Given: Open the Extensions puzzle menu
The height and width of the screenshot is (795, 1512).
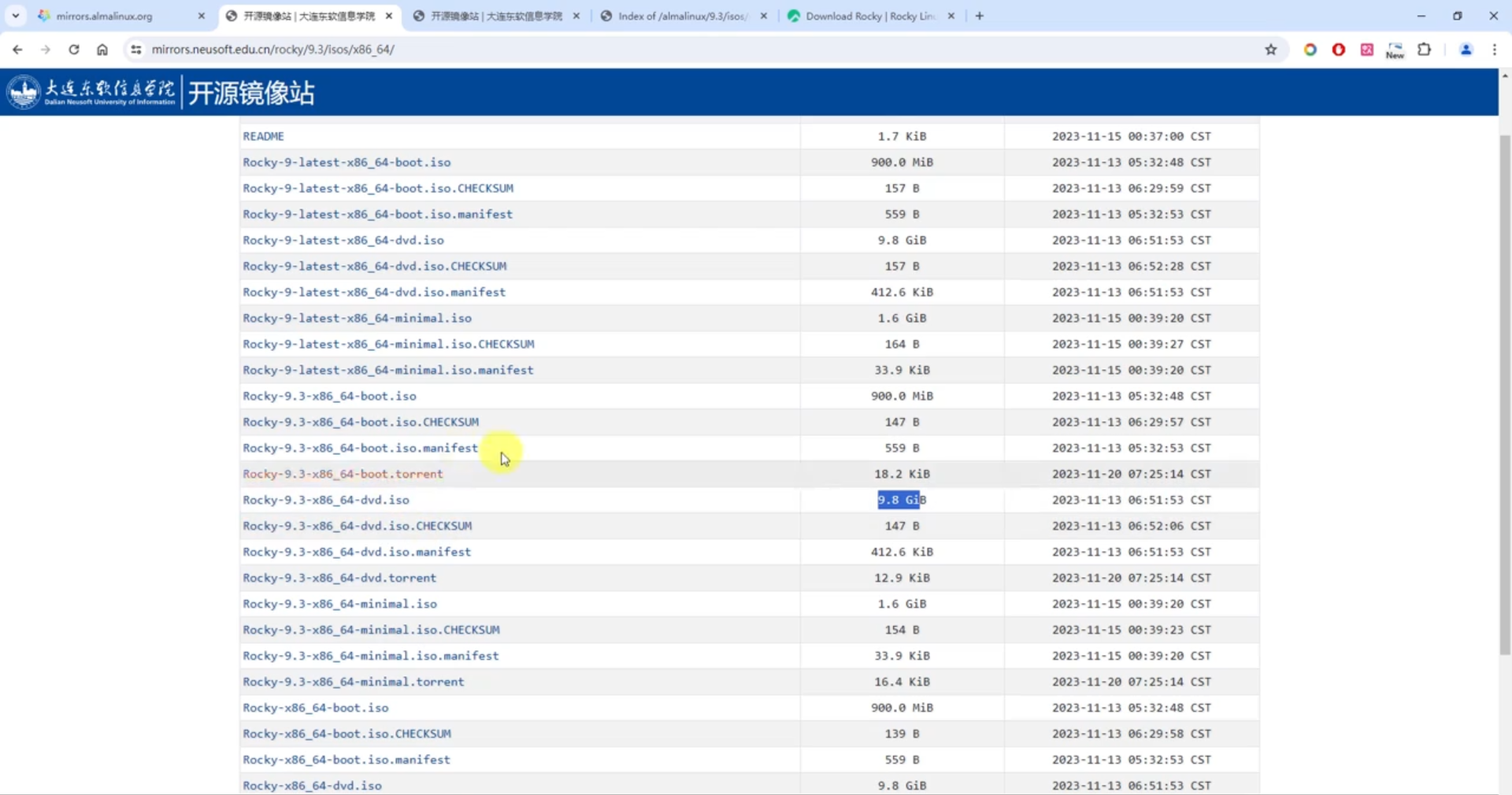Looking at the screenshot, I should point(1425,50).
